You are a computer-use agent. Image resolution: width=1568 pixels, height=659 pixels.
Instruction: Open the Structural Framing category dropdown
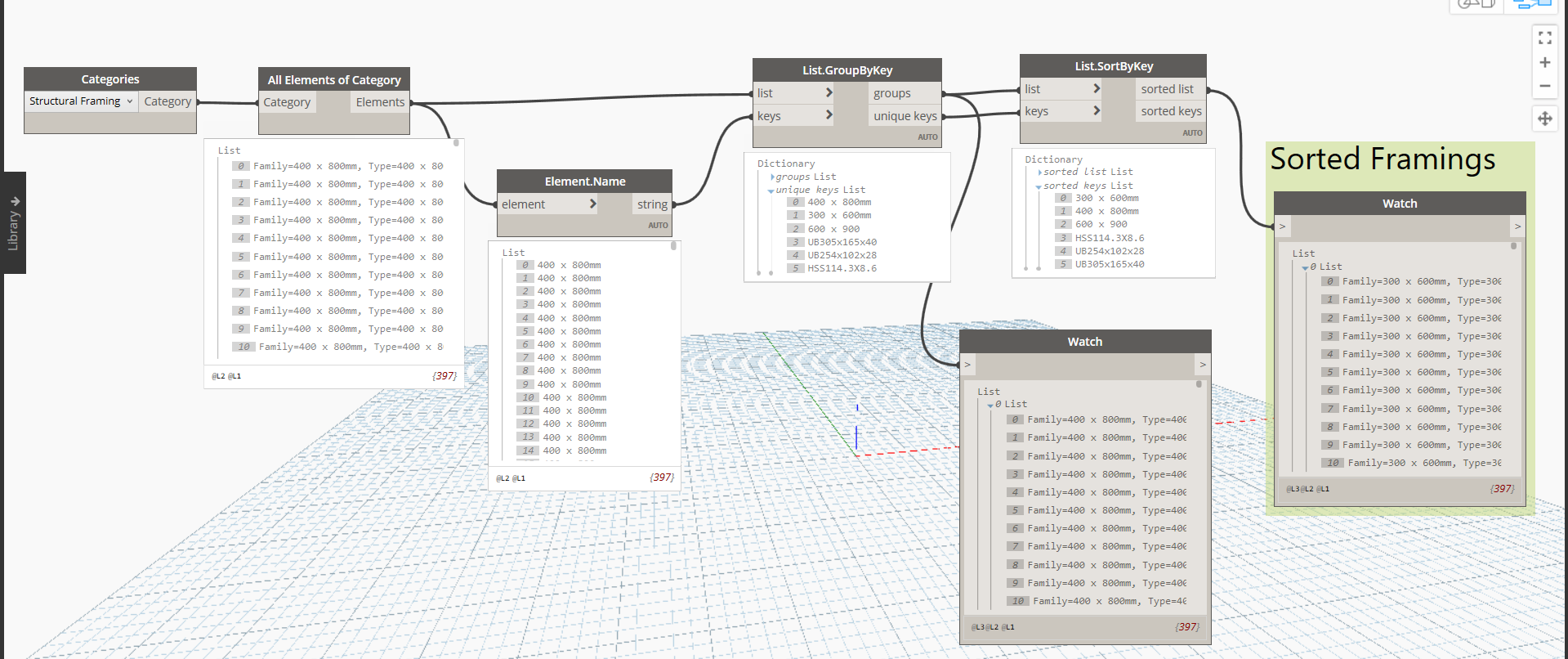tap(81, 101)
